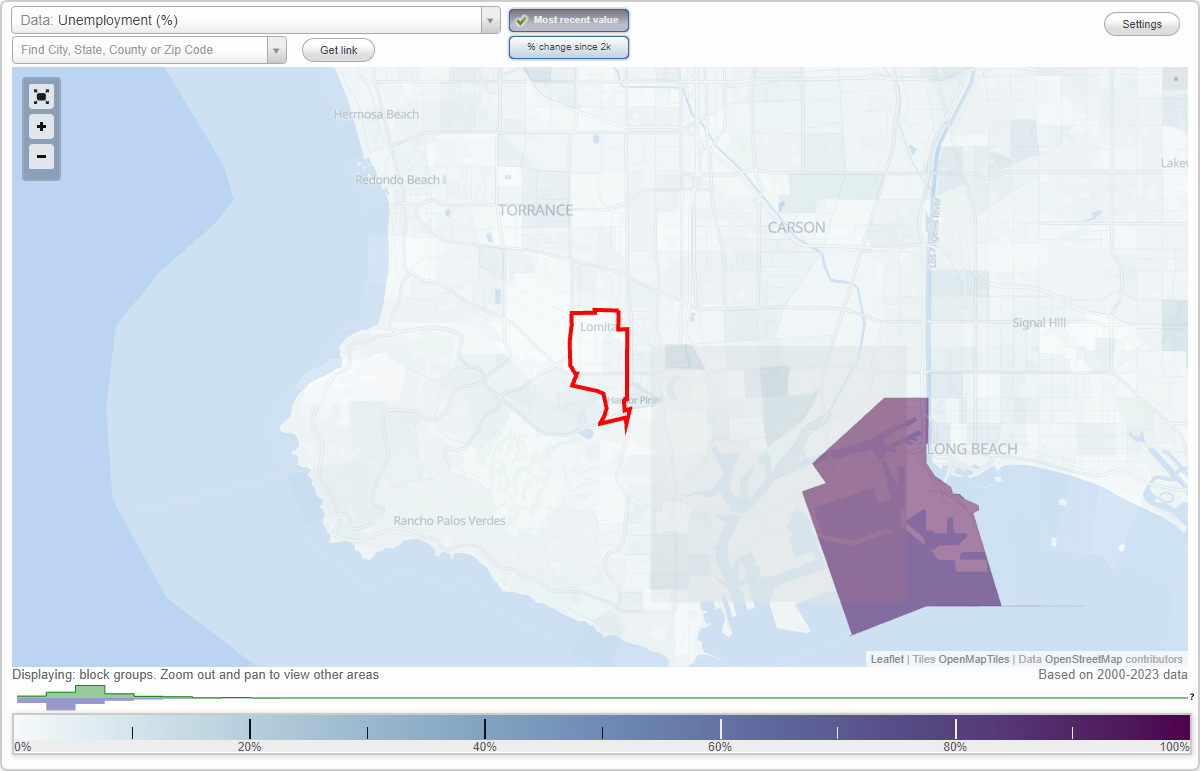Open the Unemployment data selector arrow

pos(488,19)
